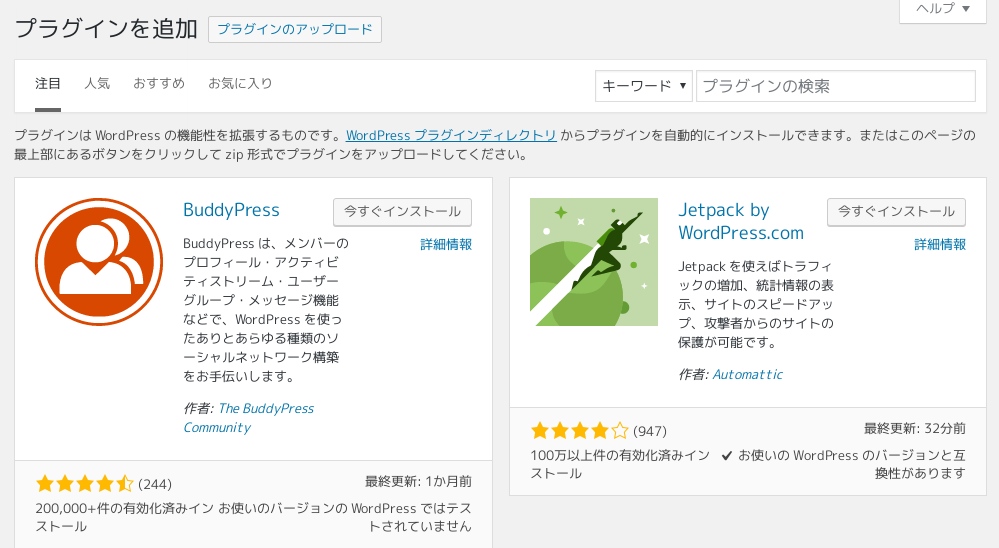Image resolution: width=999 pixels, height=548 pixels.
Task: Select the 注目 tab
Action: pyautogui.click(x=48, y=83)
